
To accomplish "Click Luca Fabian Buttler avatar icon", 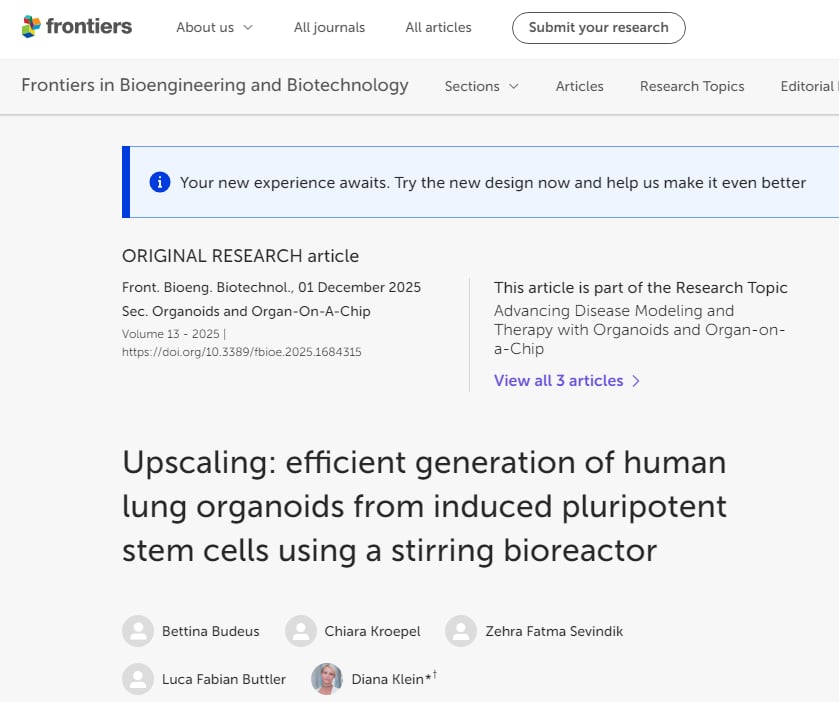I will [138, 679].
